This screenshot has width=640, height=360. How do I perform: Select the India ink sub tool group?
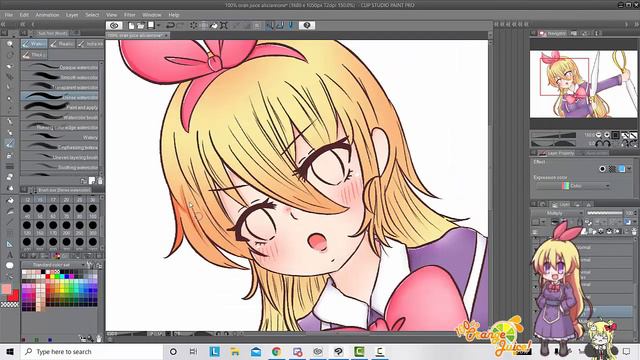pos(90,44)
